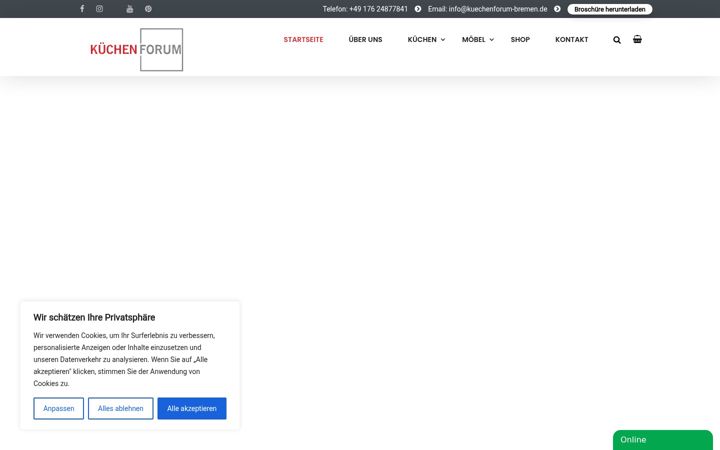This screenshot has width=720, height=450.
Task: Click the arrow icon after the email address
Action: pos(557,9)
